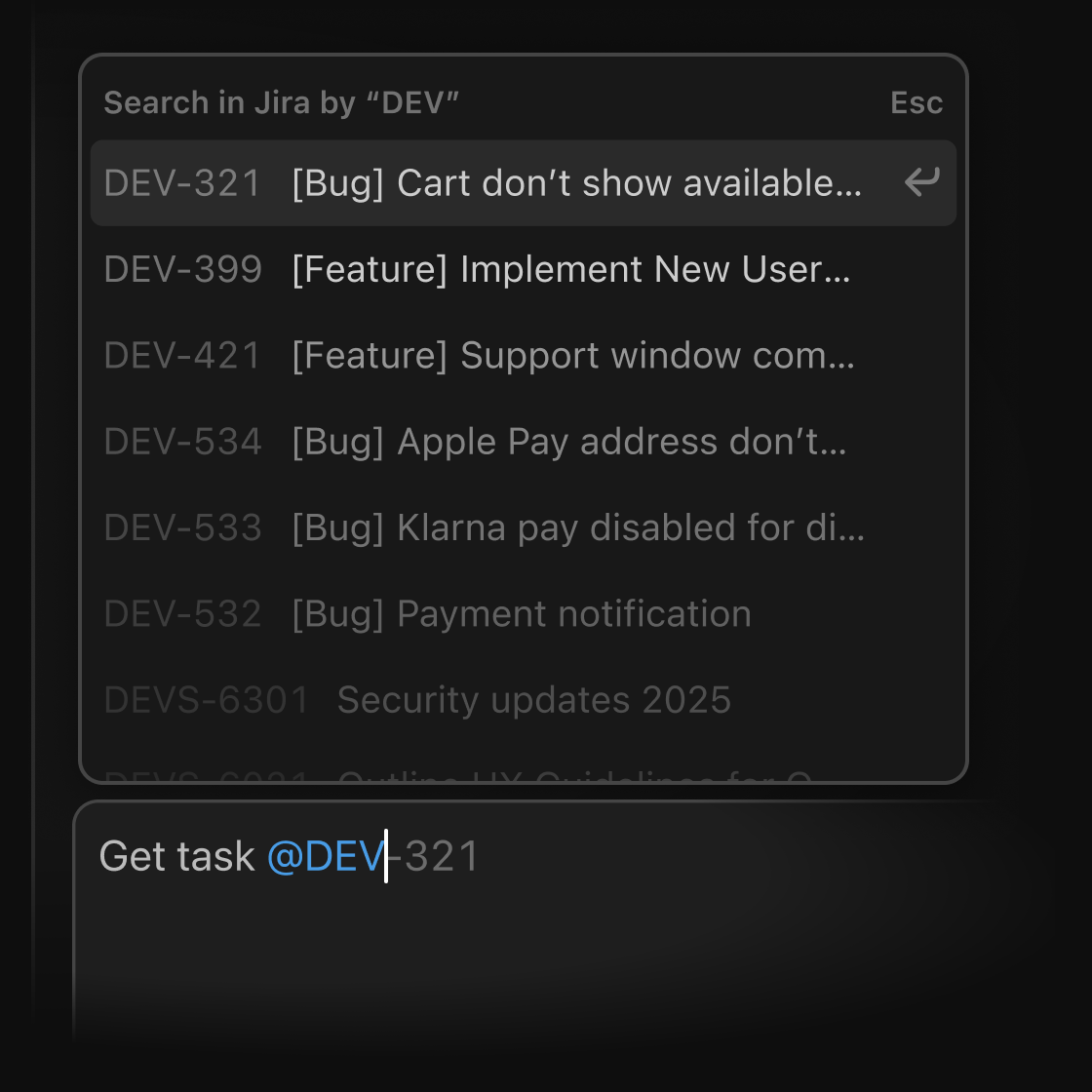Click the DEVS-6301 issue key label
1092x1092 pixels.
[206, 699]
